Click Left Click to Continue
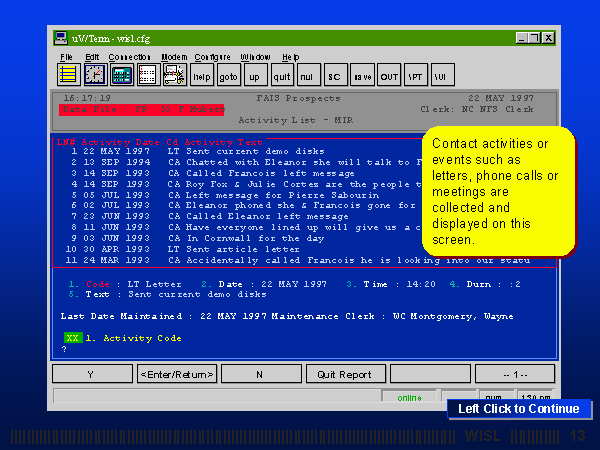600x450 pixels. pos(518,408)
